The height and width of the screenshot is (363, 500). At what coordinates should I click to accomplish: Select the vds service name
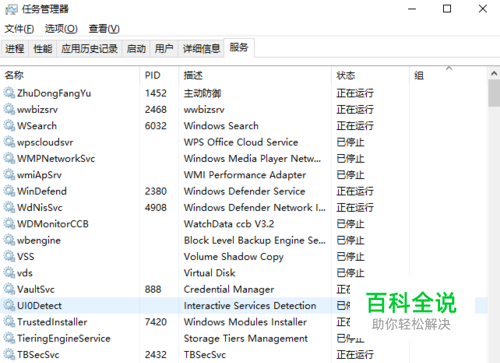pos(25,273)
